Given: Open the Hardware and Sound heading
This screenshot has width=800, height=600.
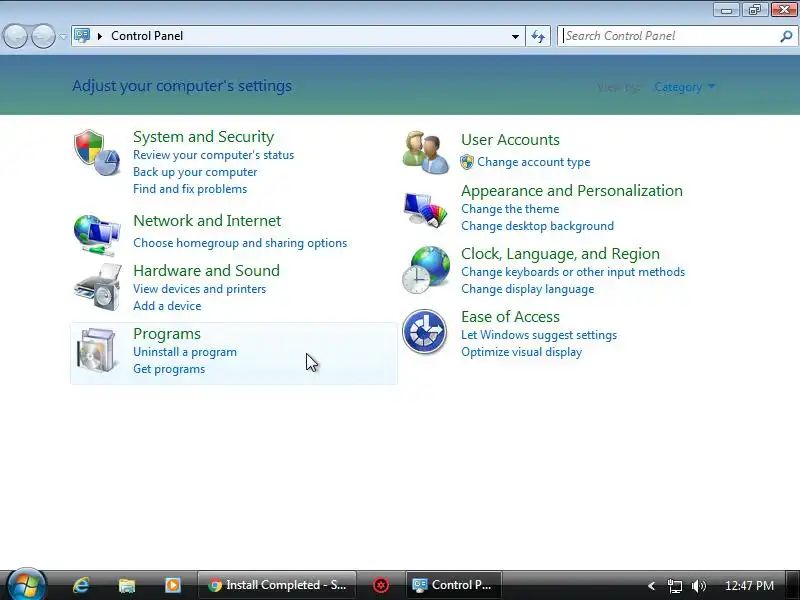Looking at the screenshot, I should click(x=206, y=270).
